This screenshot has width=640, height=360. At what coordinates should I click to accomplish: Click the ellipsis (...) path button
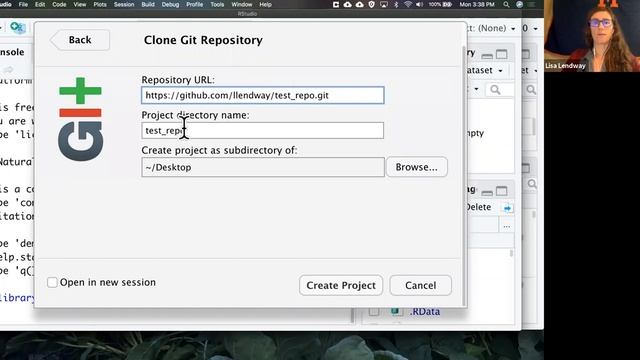point(507,226)
